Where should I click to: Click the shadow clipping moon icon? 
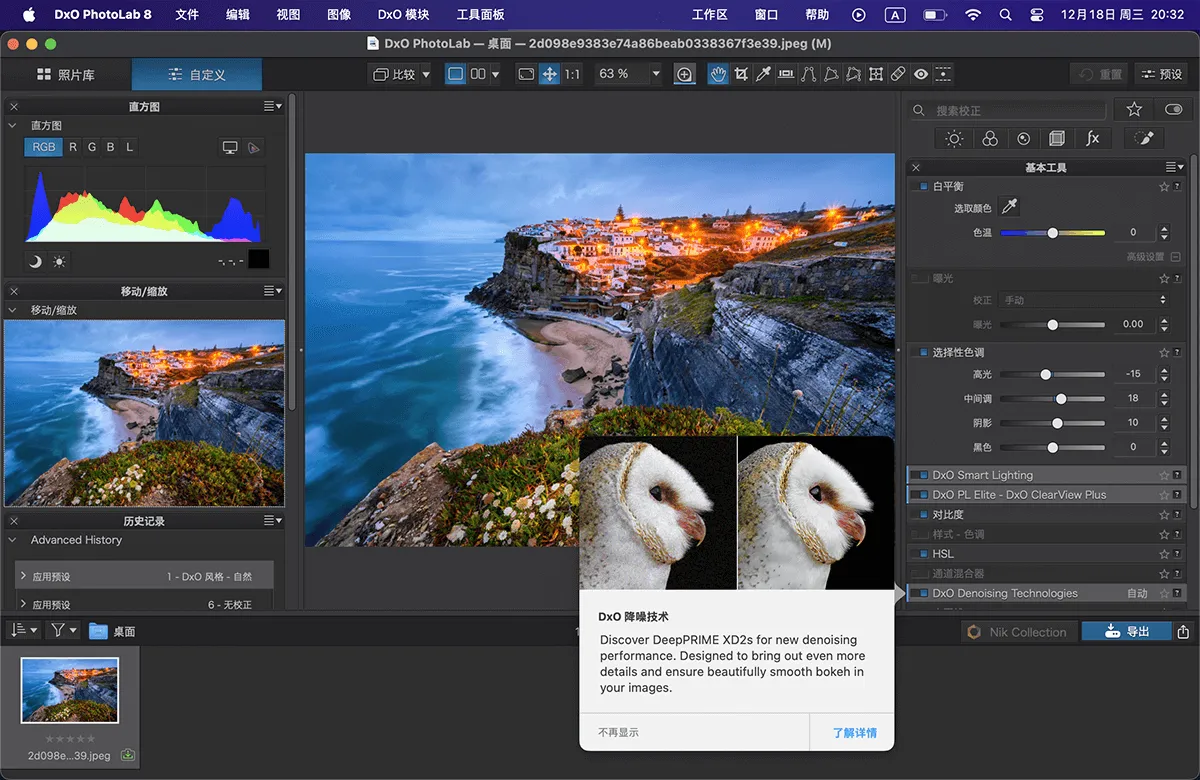pyautogui.click(x=35, y=261)
